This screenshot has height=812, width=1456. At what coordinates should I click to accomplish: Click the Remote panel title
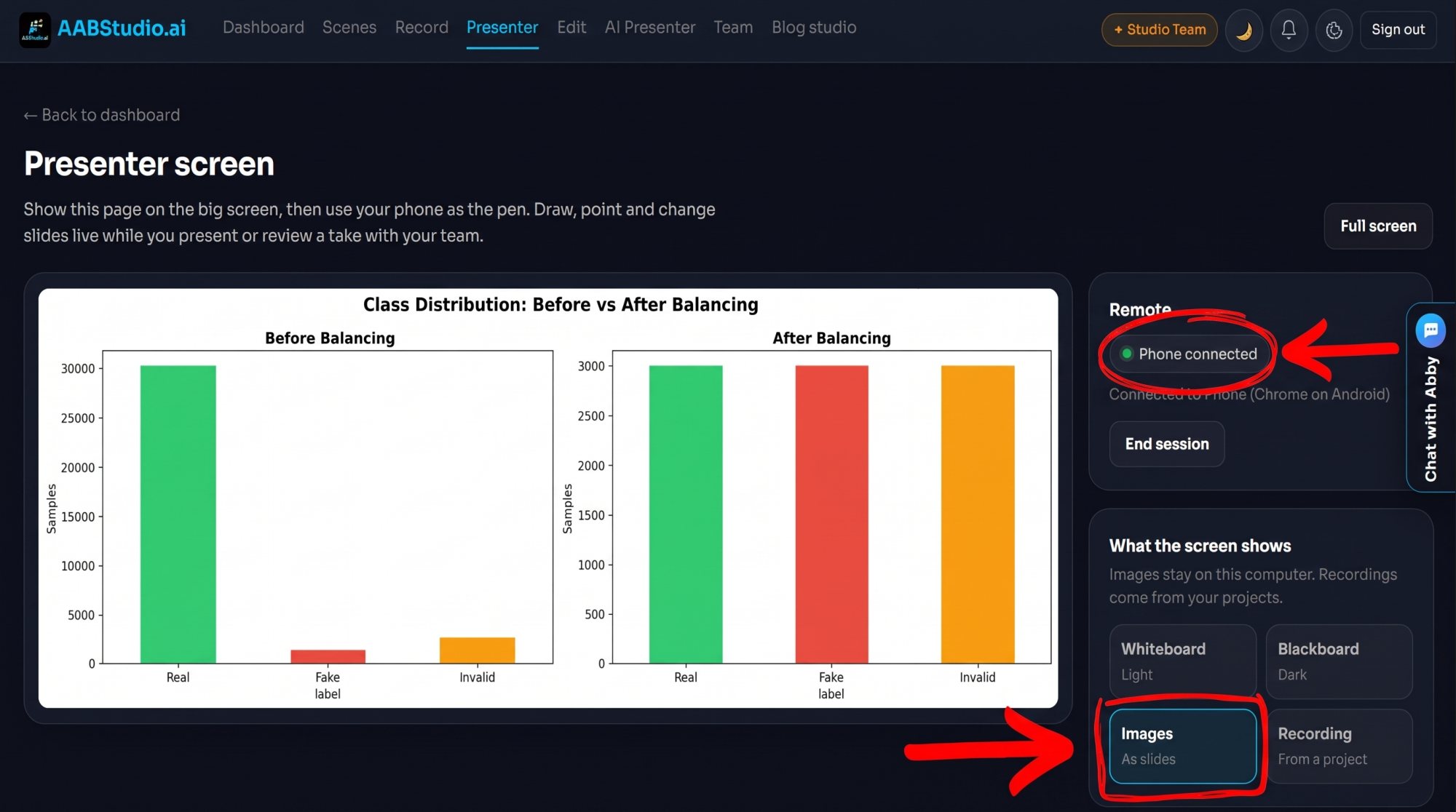[1140, 309]
